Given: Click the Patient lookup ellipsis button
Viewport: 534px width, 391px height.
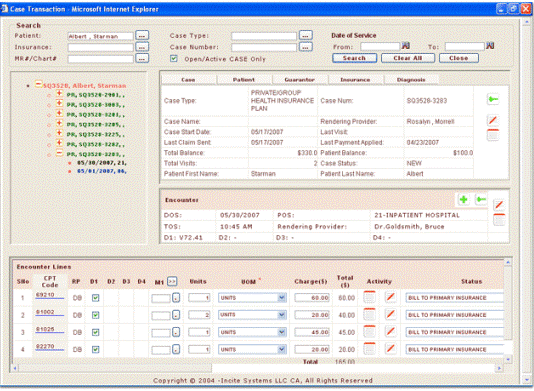Looking at the screenshot, I should pyautogui.click(x=142, y=35).
